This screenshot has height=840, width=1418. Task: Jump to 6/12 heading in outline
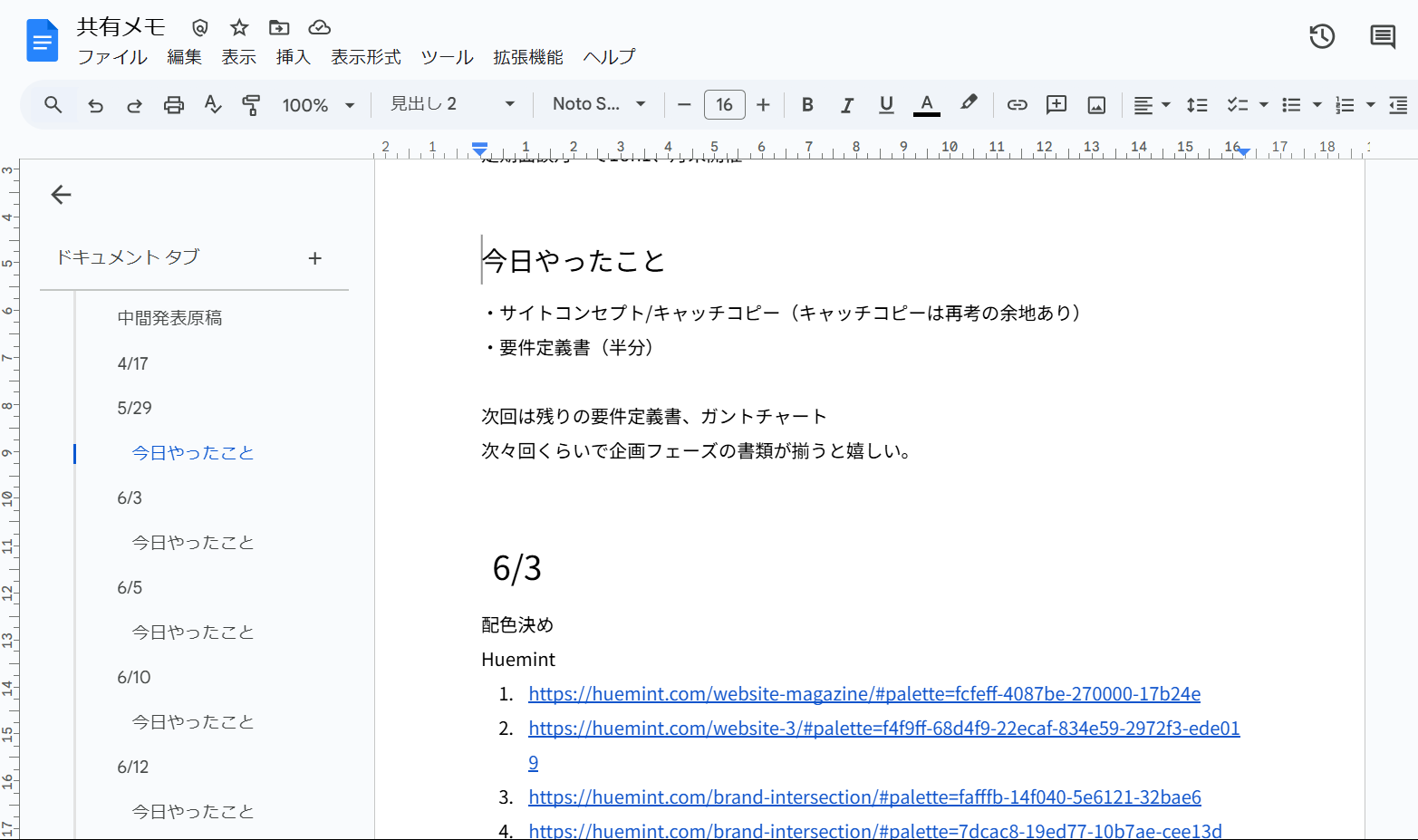pyautogui.click(x=133, y=767)
